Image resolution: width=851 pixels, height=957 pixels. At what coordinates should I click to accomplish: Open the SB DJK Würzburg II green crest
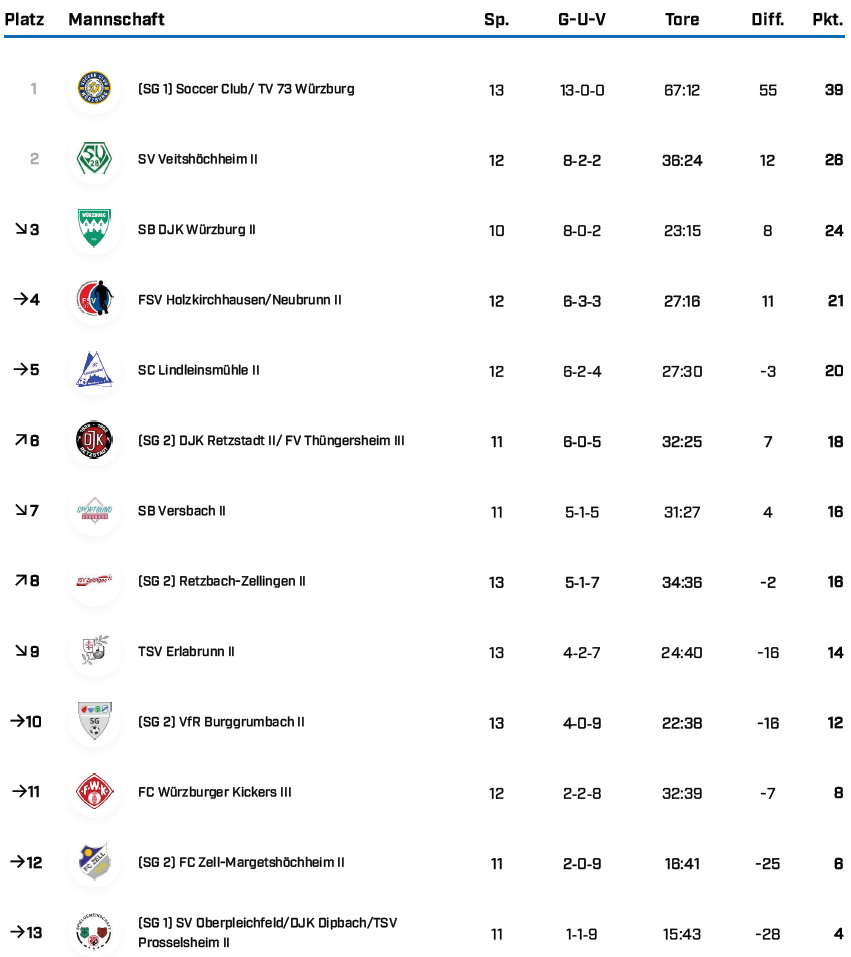click(95, 229)
